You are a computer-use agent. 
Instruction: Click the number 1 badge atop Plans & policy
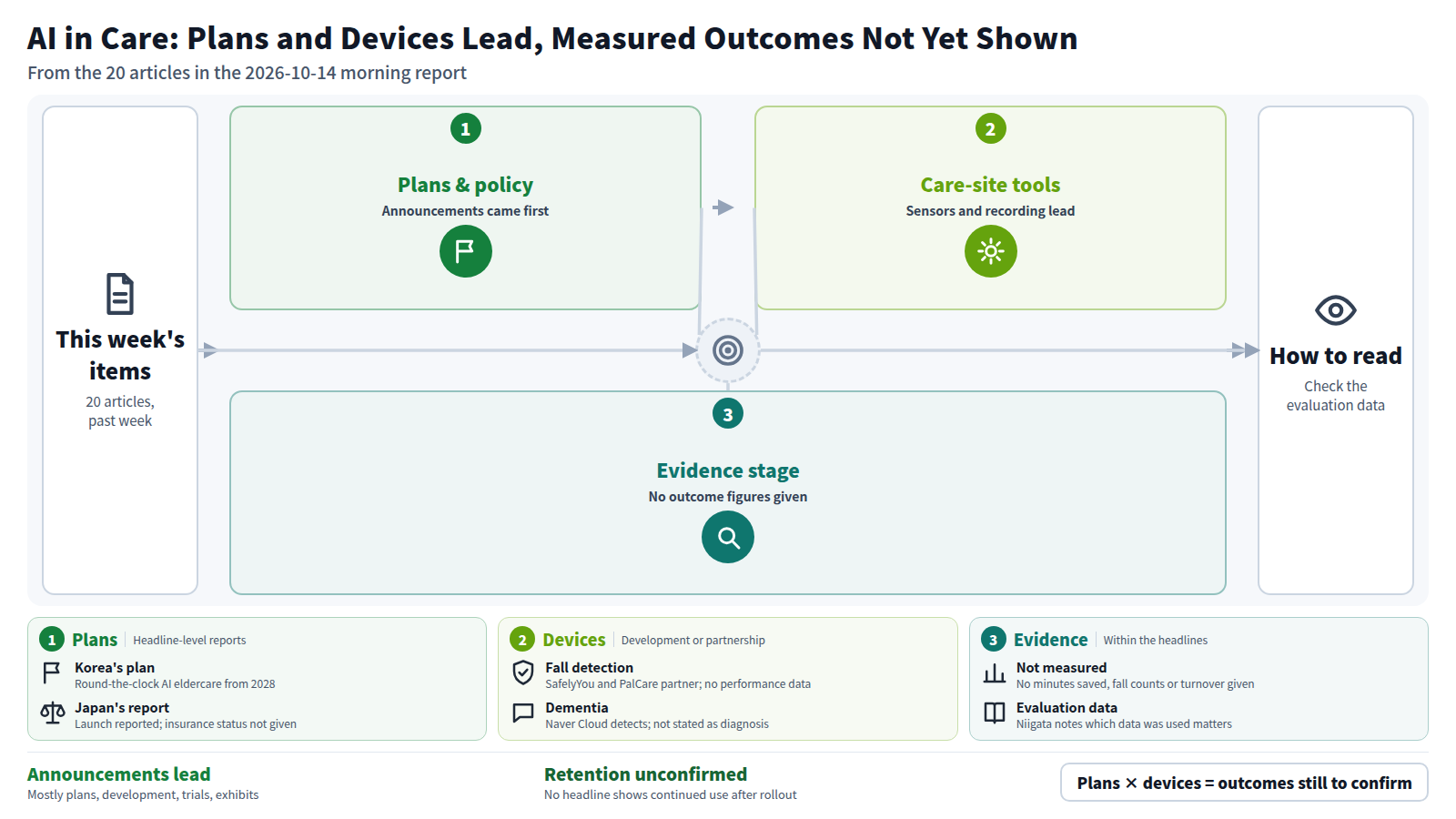click(466, 128)
